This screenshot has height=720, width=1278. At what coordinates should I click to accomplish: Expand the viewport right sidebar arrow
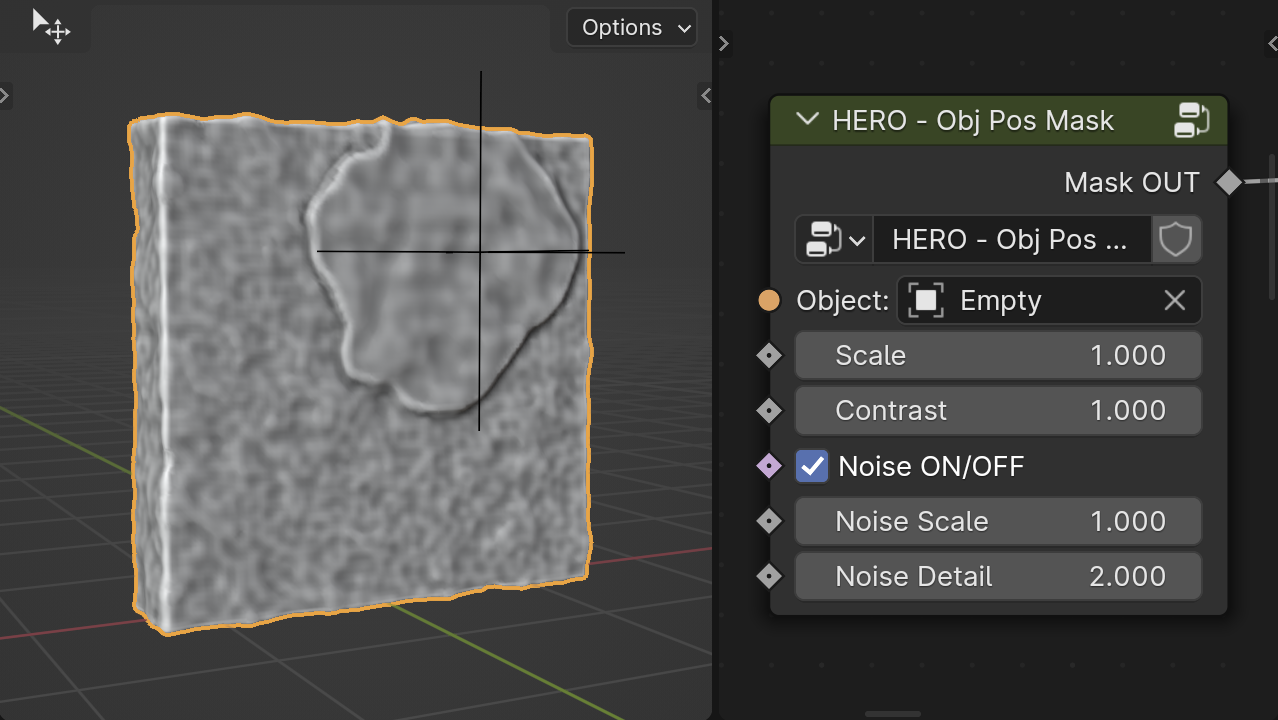click(x=706, y=96)
